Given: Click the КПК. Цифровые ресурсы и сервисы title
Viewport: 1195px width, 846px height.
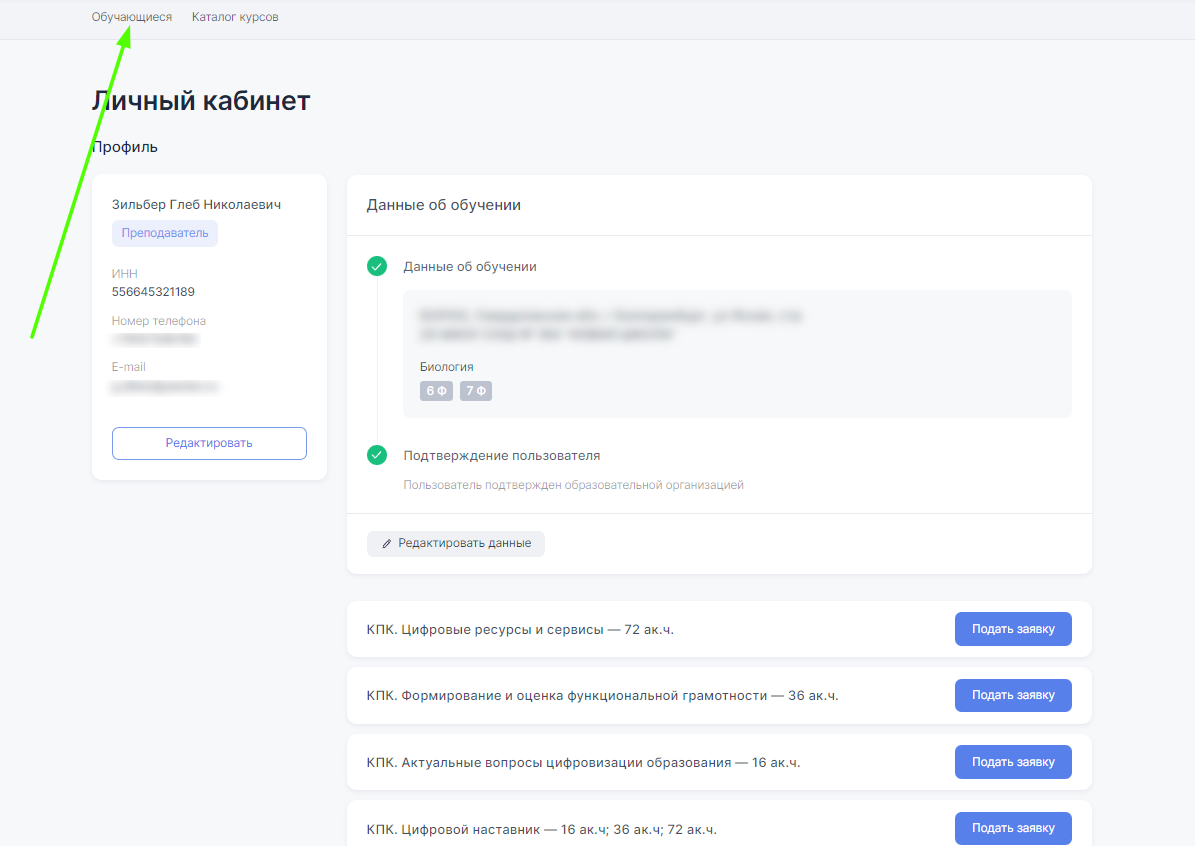Looking at the screenshot, I should point(520,630).
